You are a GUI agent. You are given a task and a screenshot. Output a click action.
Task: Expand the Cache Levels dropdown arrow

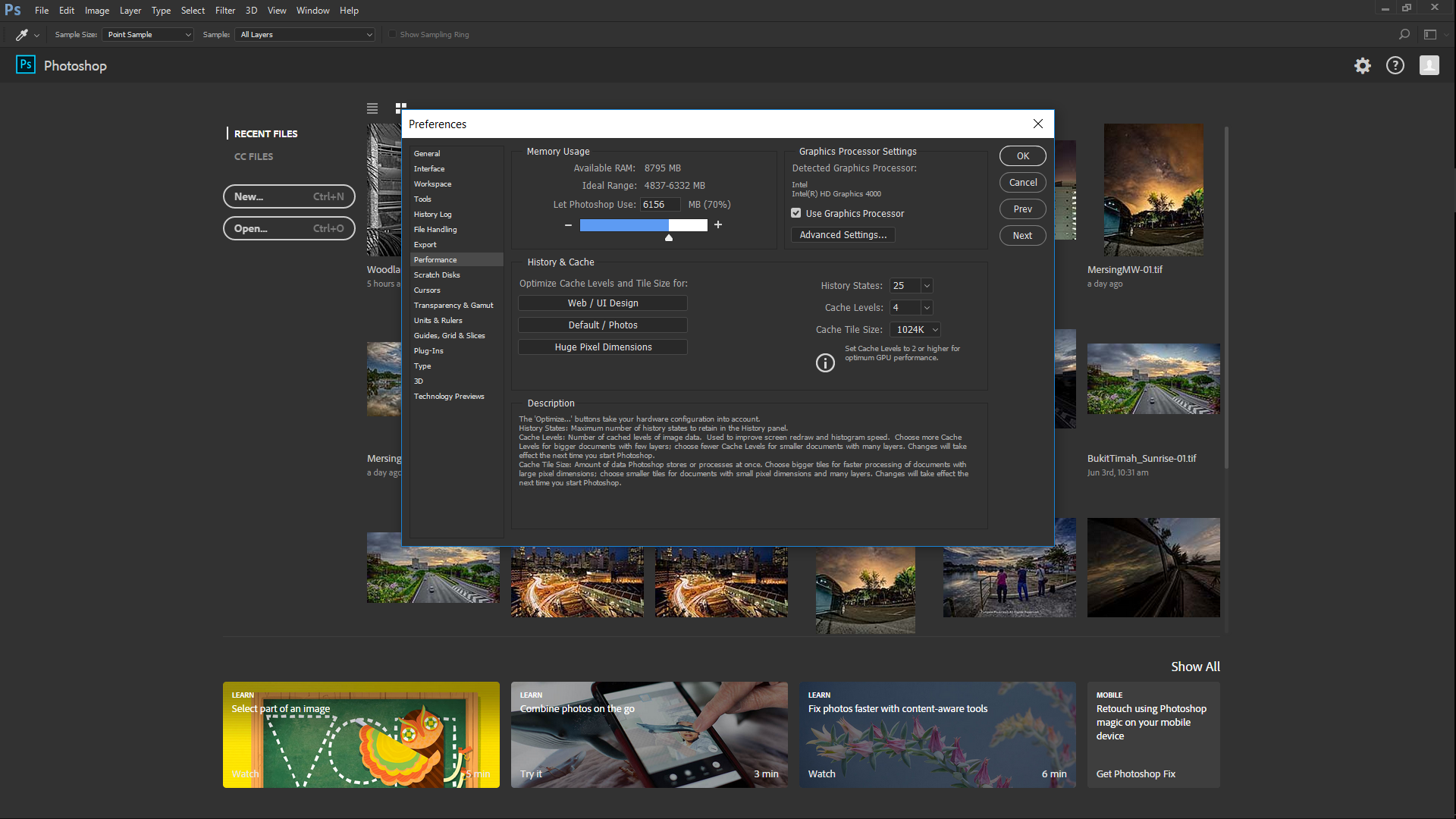click(927, 308)
